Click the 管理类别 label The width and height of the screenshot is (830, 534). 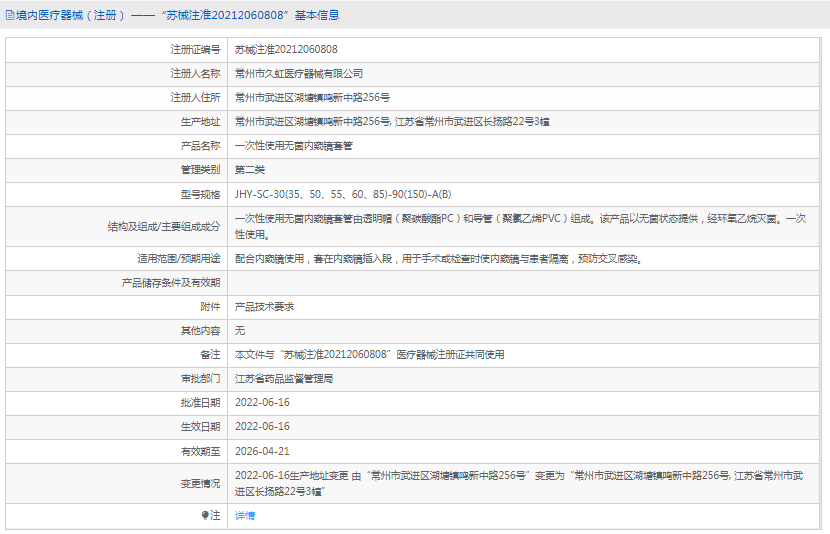(x=200, y=170)
